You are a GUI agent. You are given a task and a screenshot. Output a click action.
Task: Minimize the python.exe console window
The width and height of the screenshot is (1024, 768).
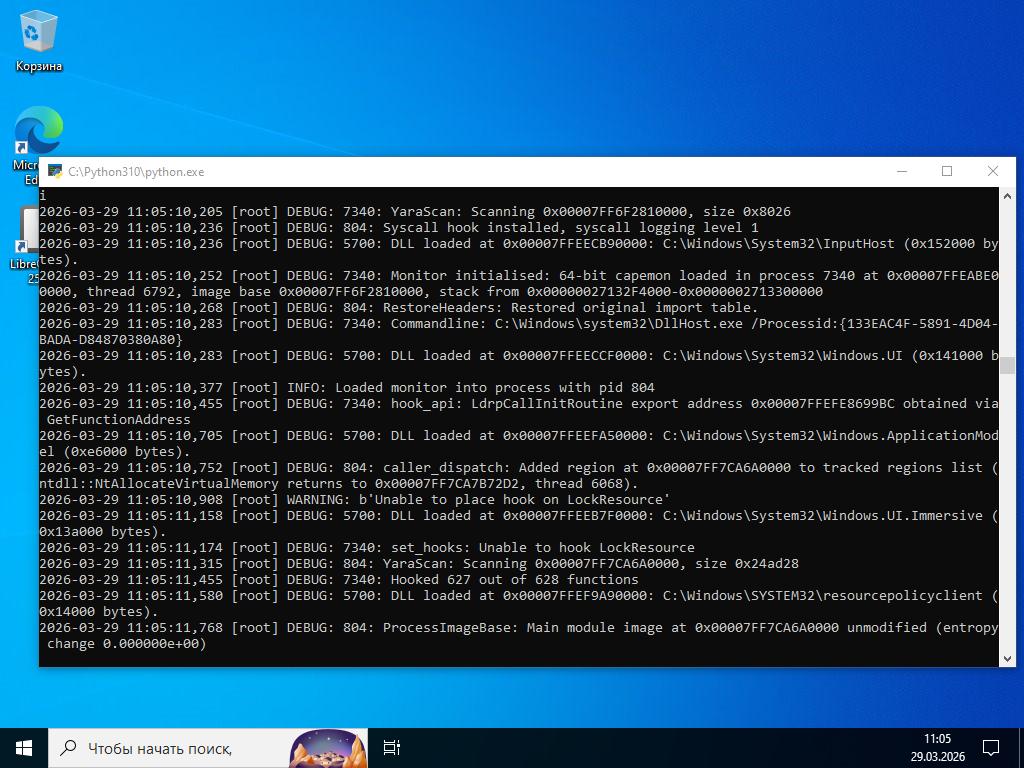tap(901, 172)
